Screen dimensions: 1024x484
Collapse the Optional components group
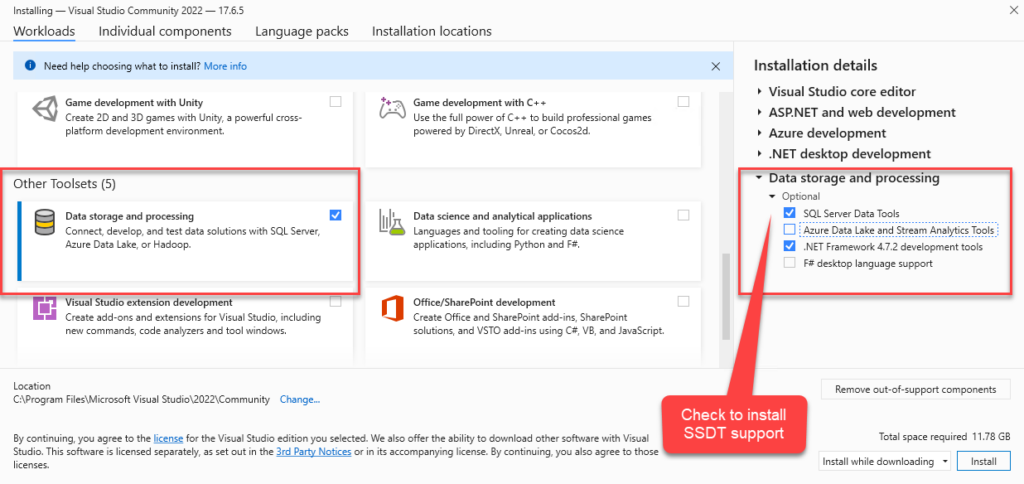[773, 197]
